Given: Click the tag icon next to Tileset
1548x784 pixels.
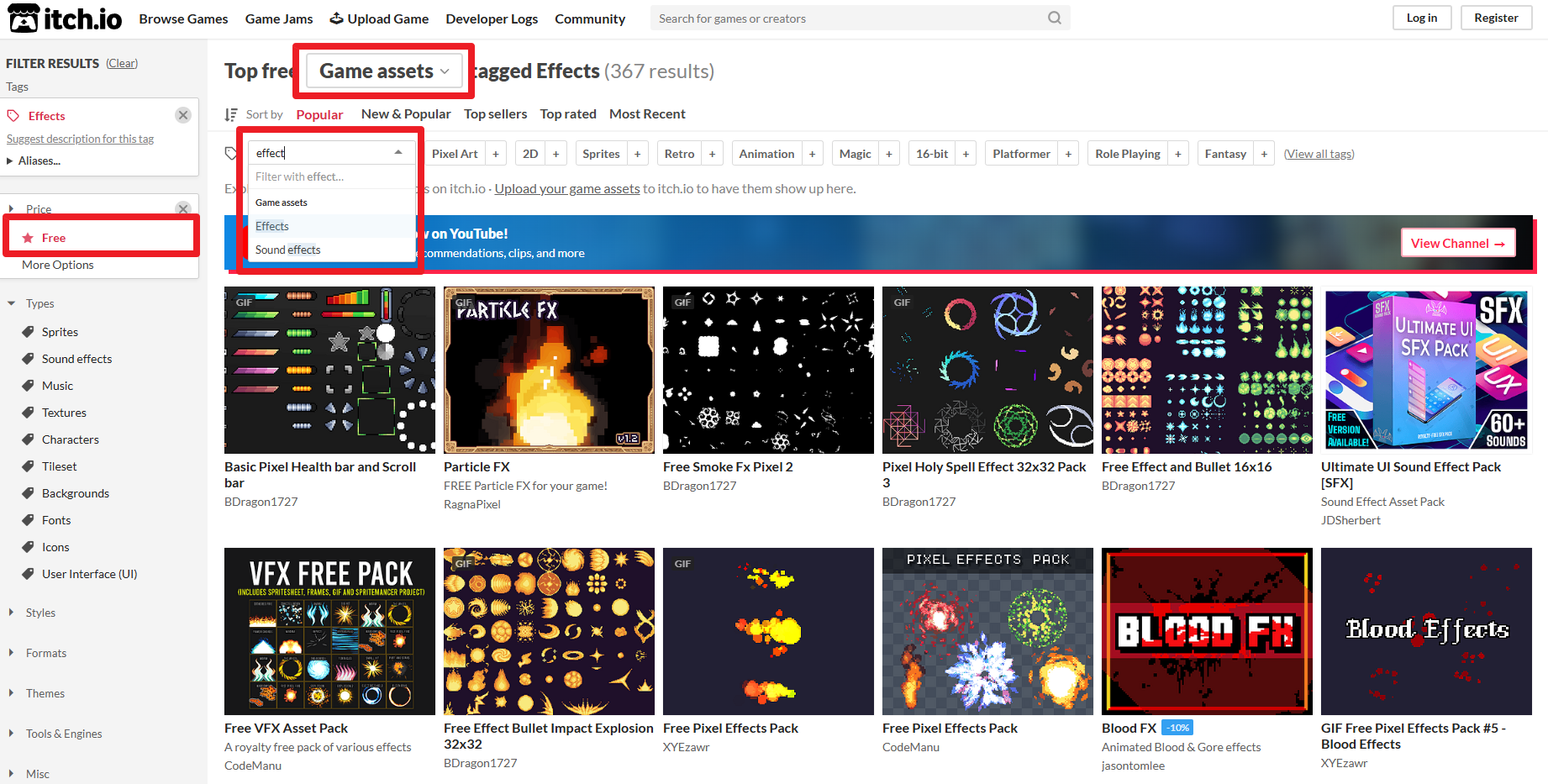Looking at the screenshot, I should point(29,466).
